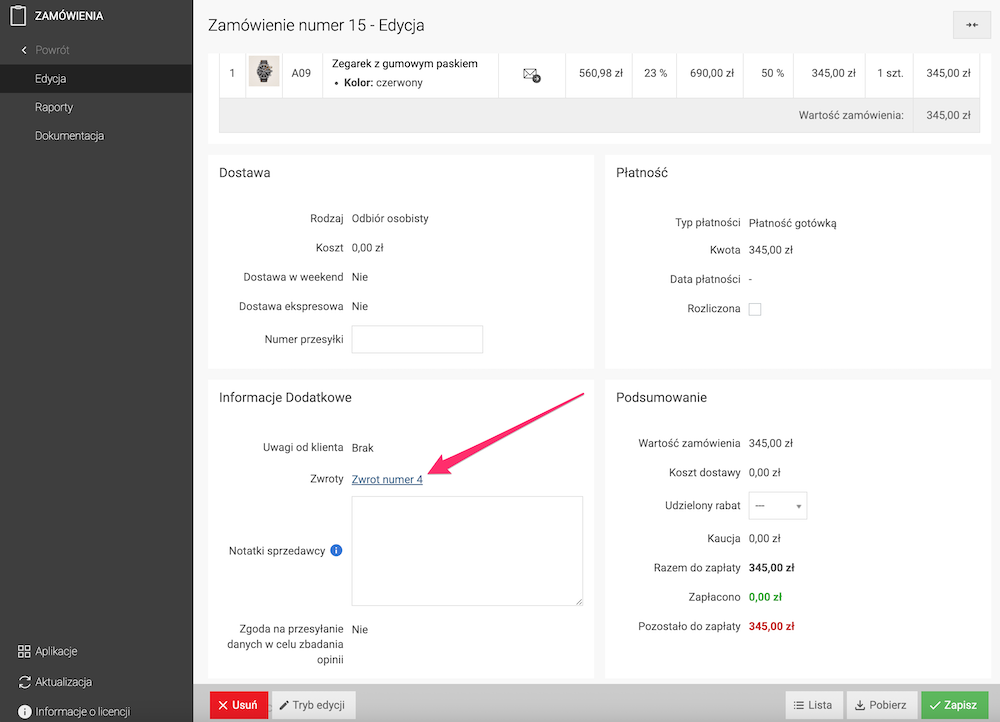Click the red Usuń button
The image size is (1000, 722).
pos(239,705)
